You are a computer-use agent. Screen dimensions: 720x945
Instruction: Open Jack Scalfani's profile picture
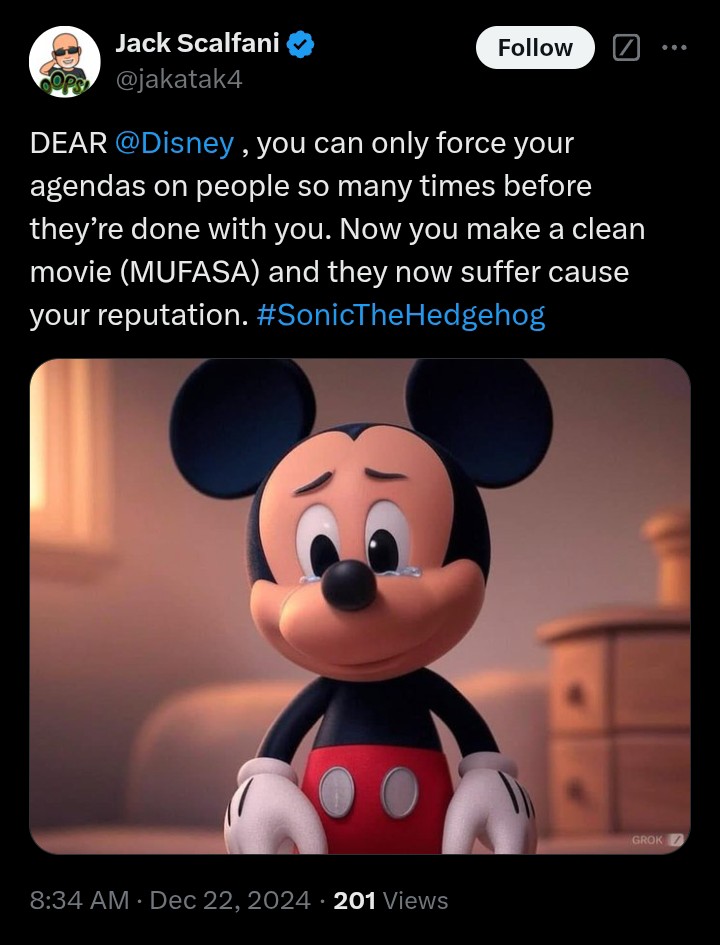tap(64, 61)
